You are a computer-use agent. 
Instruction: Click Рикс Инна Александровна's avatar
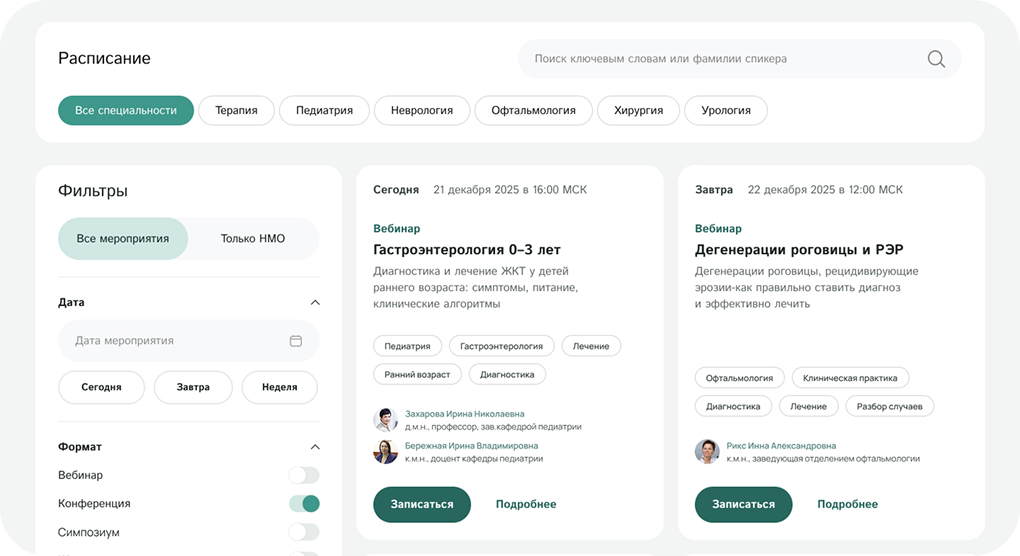tap(707, 452)
